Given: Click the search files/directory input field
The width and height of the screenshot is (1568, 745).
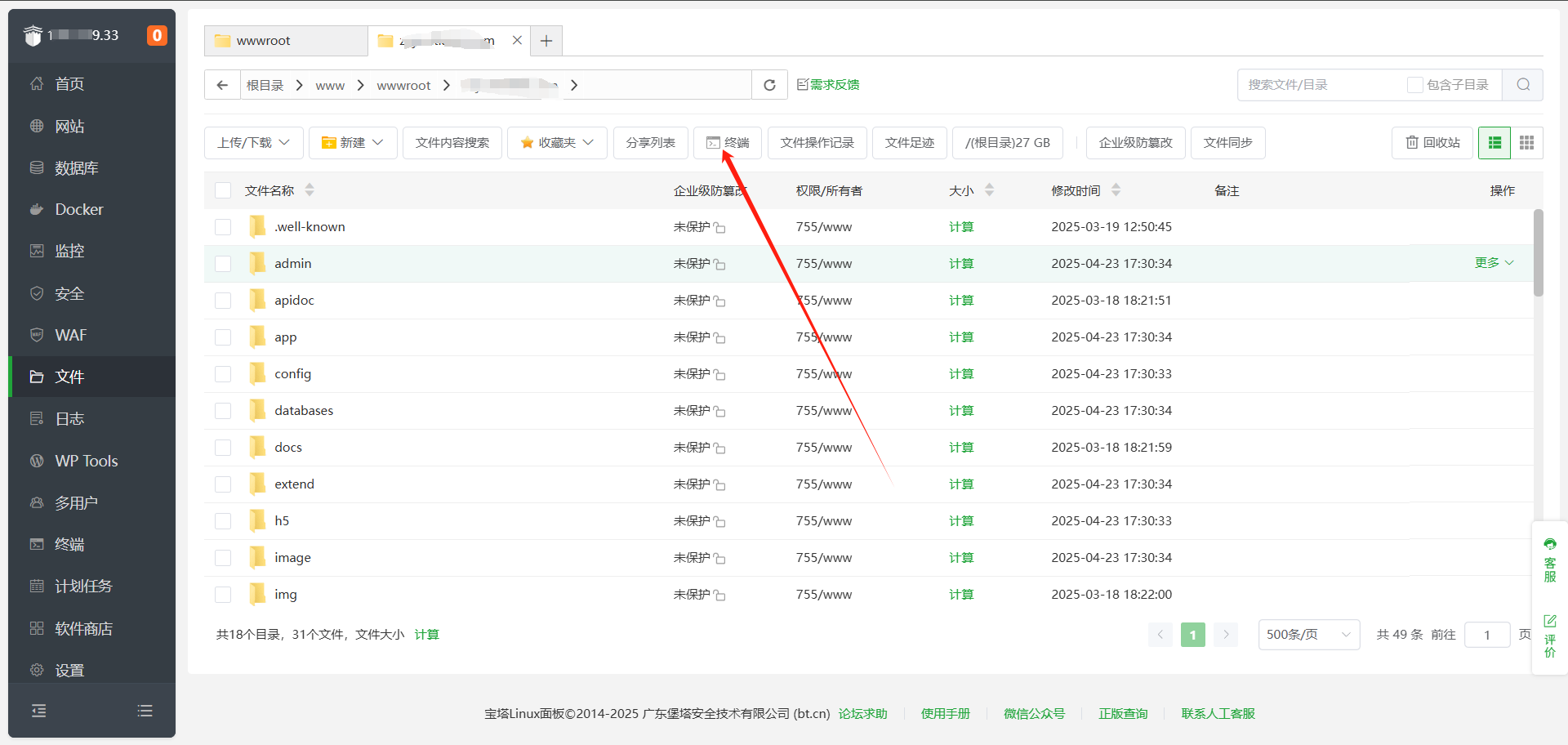Looking at the screenshot, I should point(1319,85).
